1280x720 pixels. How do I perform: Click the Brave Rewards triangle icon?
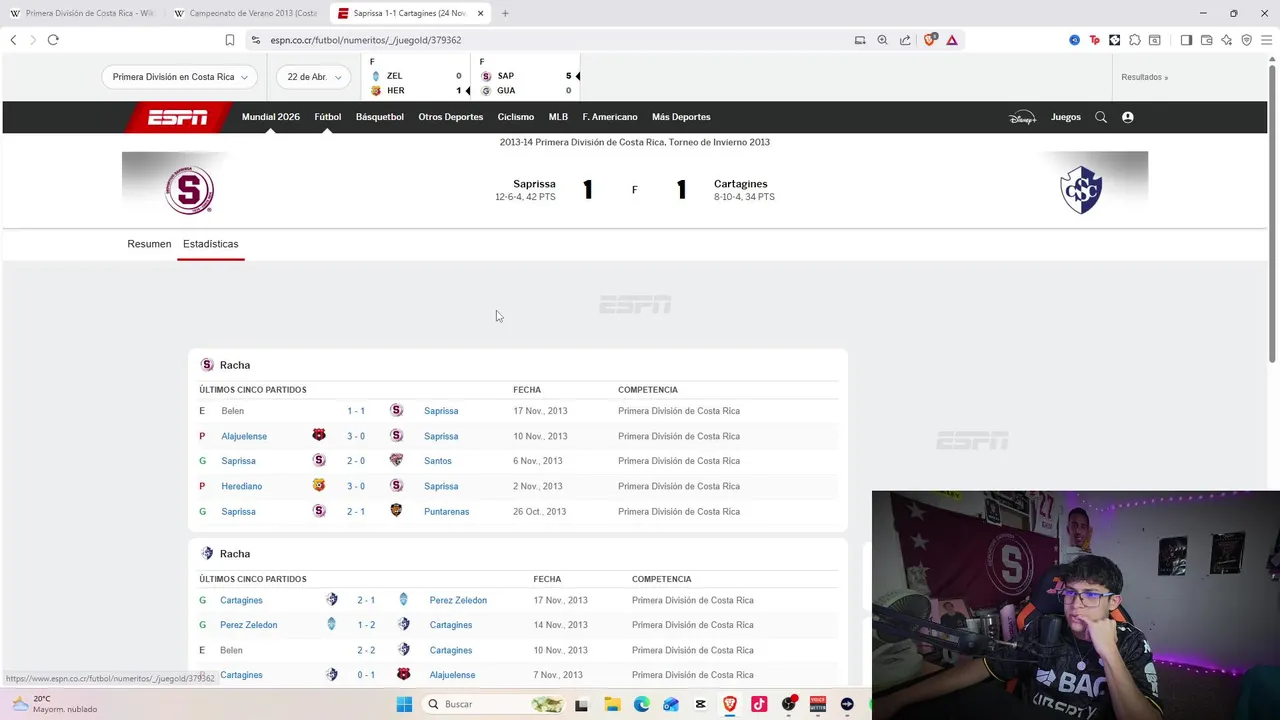[952, 40]
